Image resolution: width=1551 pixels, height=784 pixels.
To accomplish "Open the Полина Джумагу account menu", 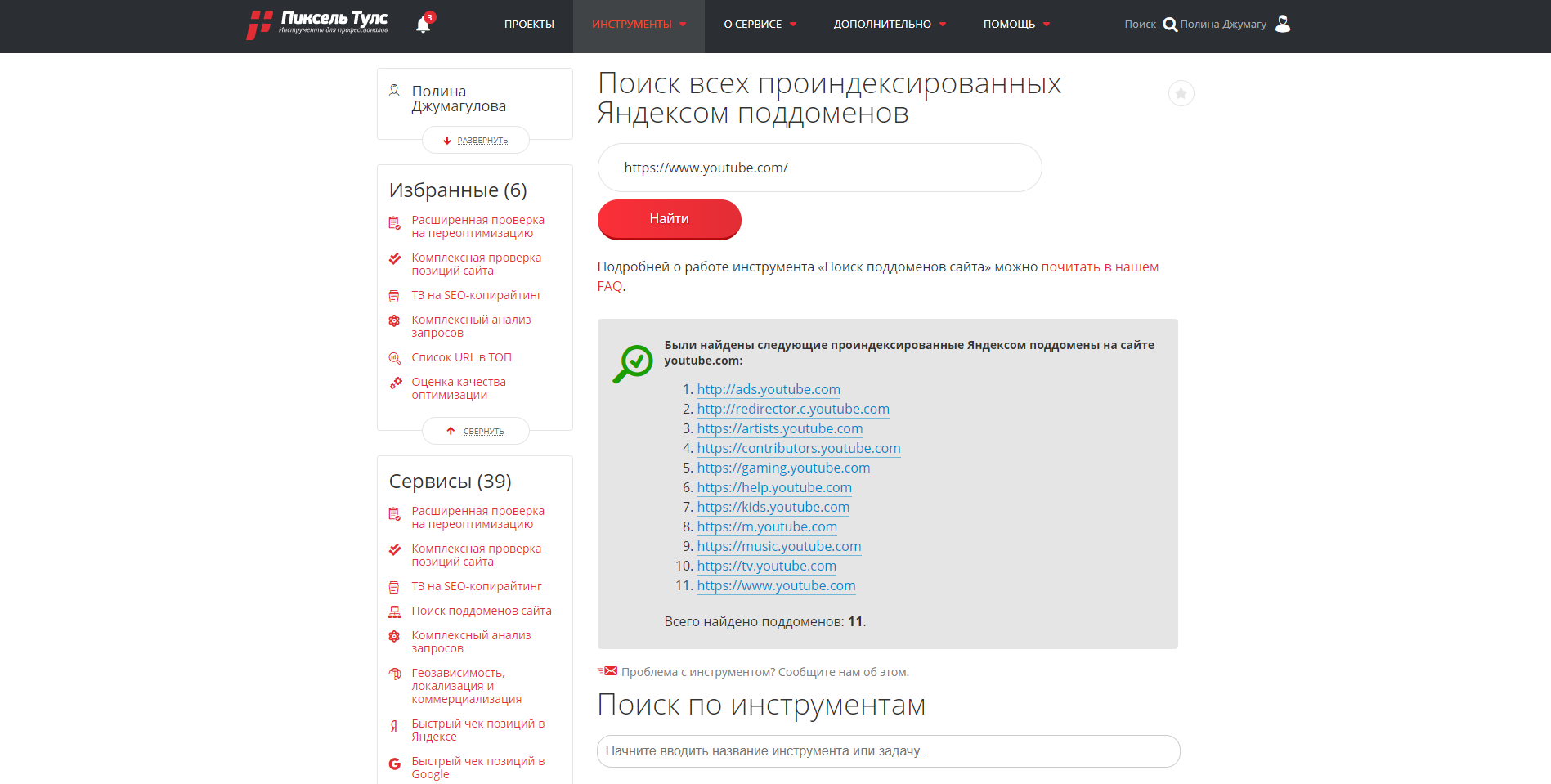I will tap(1223, 25).
